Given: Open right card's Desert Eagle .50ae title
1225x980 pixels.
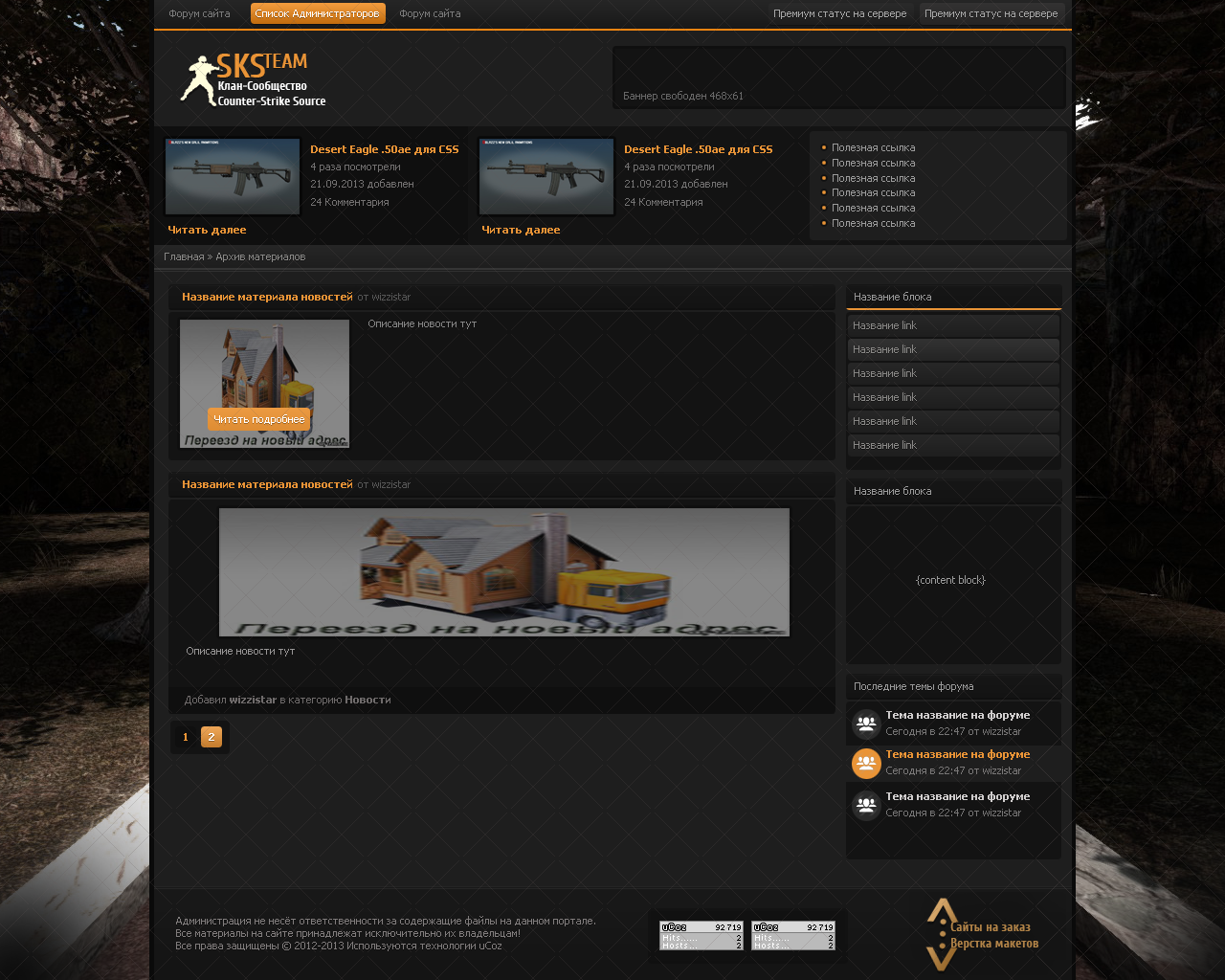Looking at the screenshot, I should 699,149.
